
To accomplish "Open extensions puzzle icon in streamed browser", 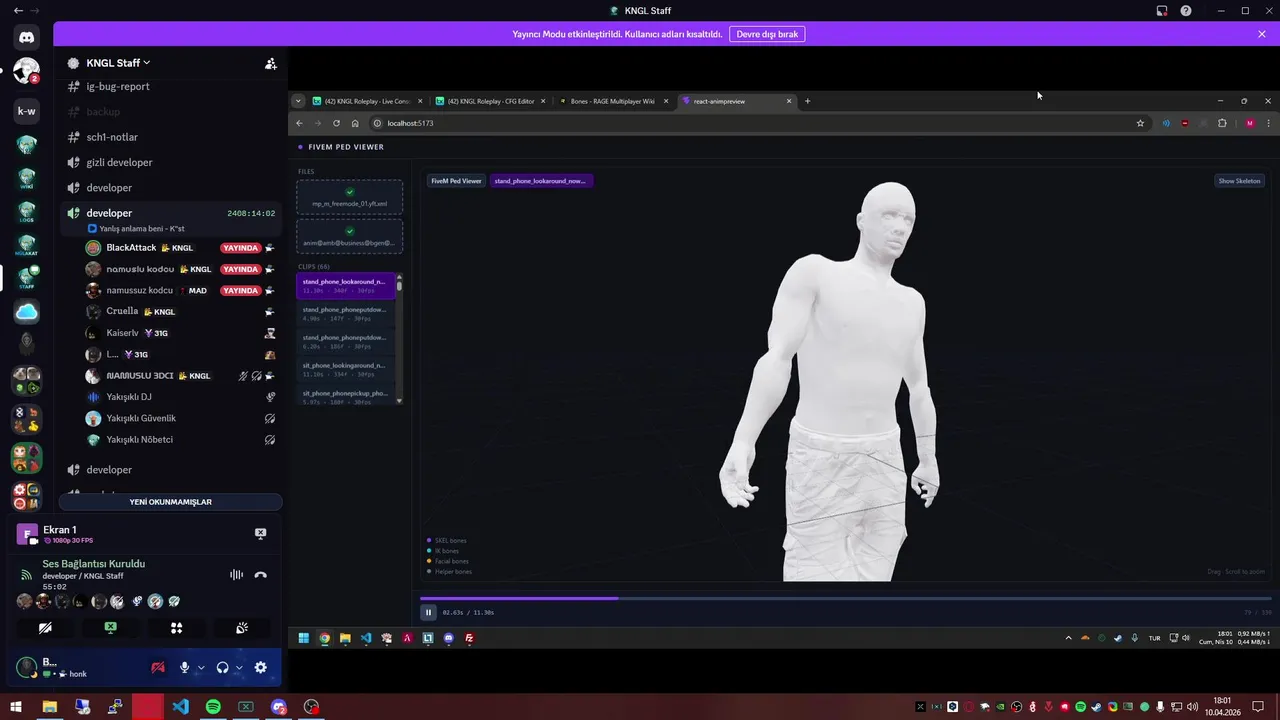I will [x=1222, y=123].
